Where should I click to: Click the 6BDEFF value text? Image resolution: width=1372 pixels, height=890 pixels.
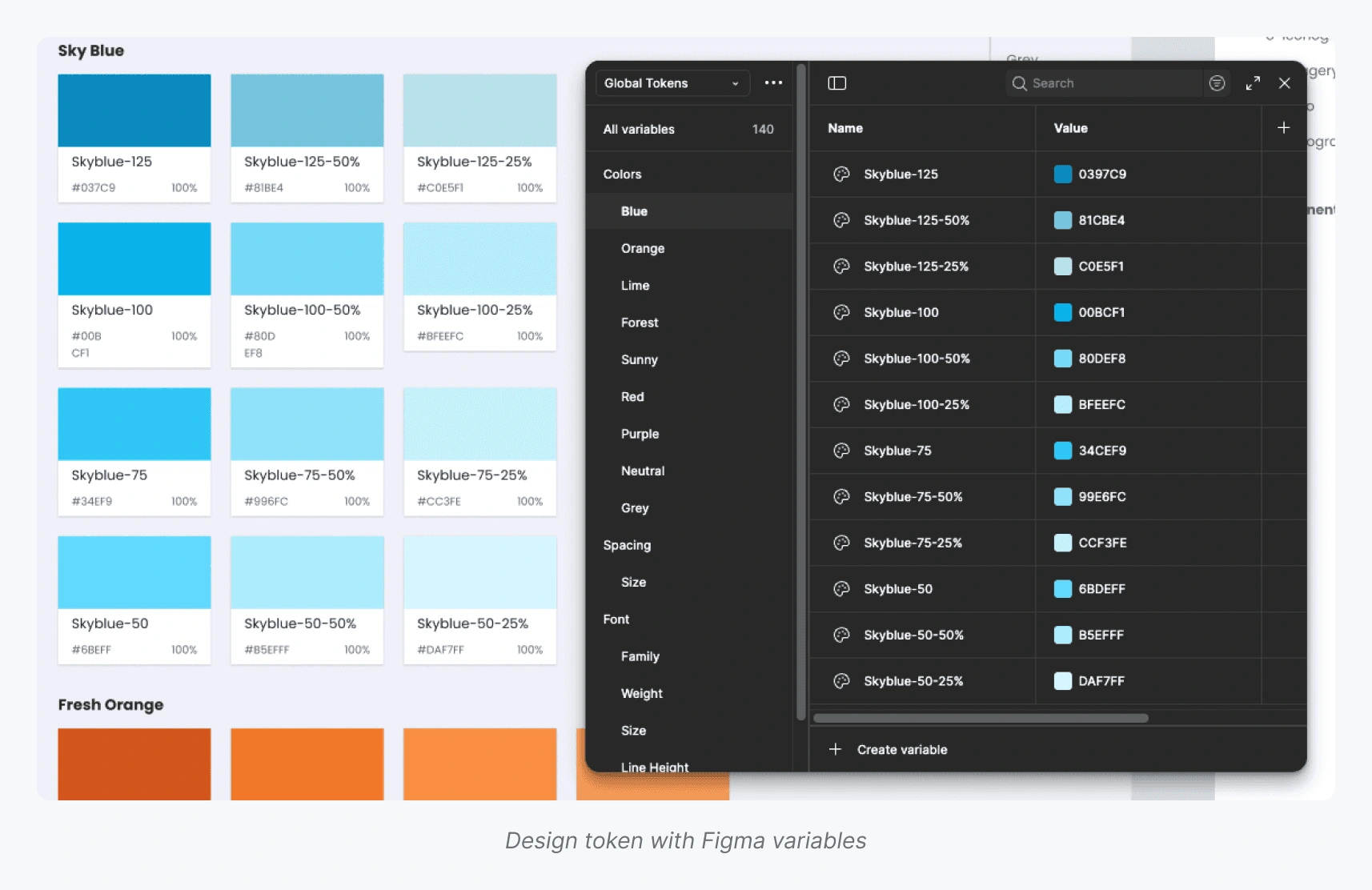pyautogui.click(x=1101, y=589)
